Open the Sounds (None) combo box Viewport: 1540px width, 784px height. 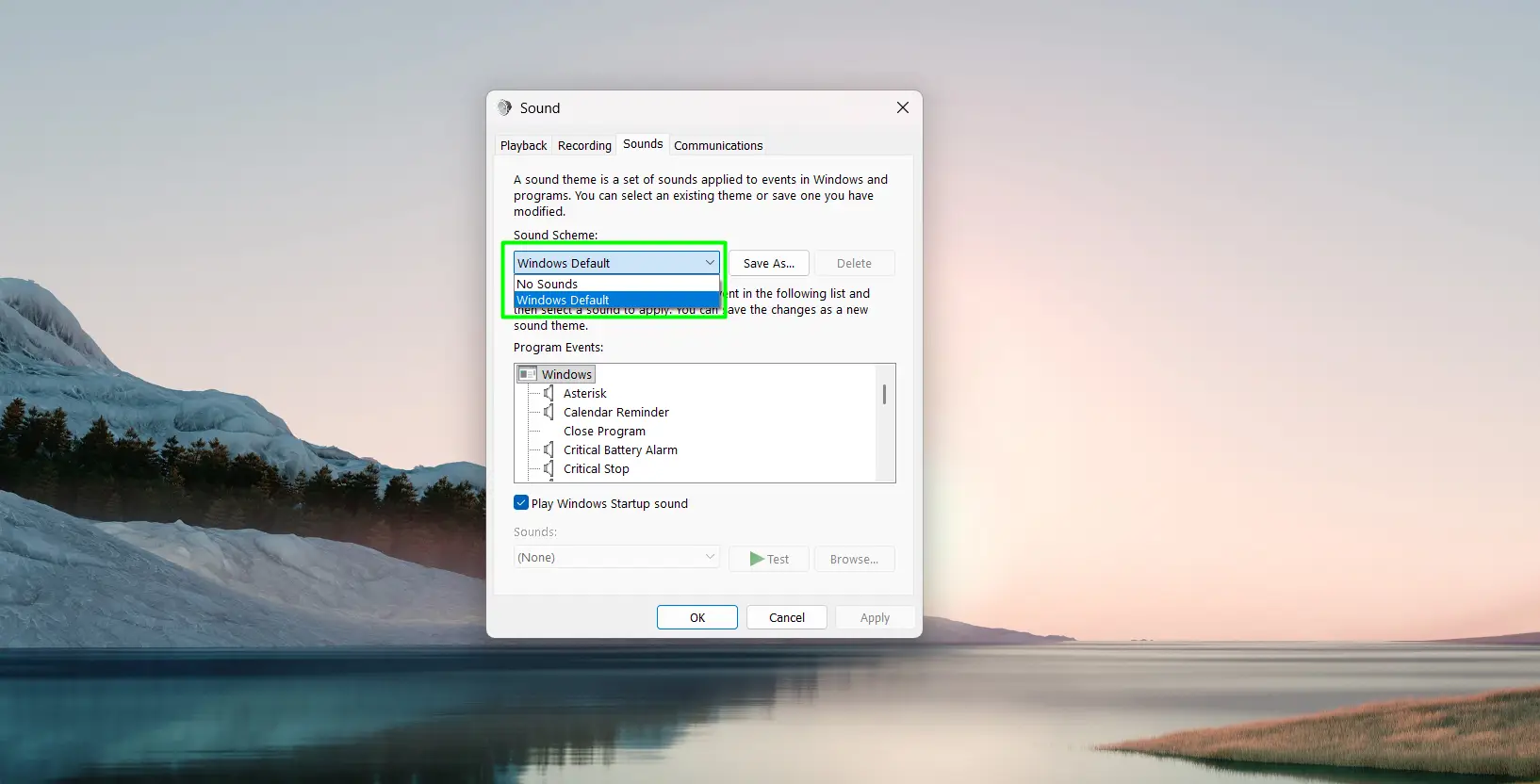pos(616,557)
